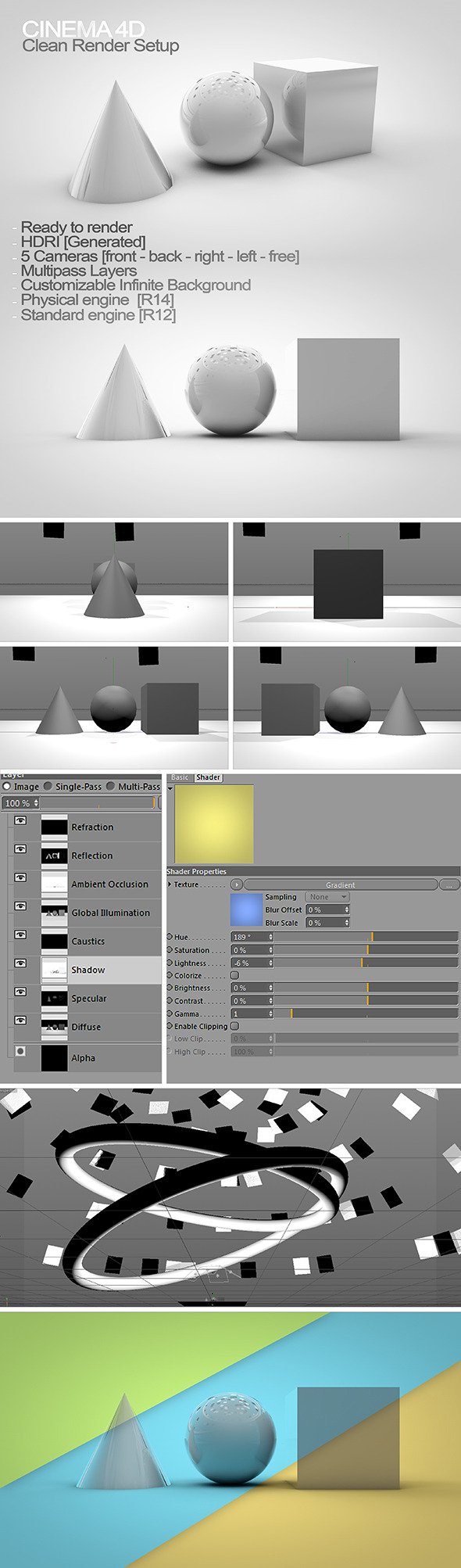Open the Sampling dropdown
This screenshot has width=461, height=1568.
(327, 897)
